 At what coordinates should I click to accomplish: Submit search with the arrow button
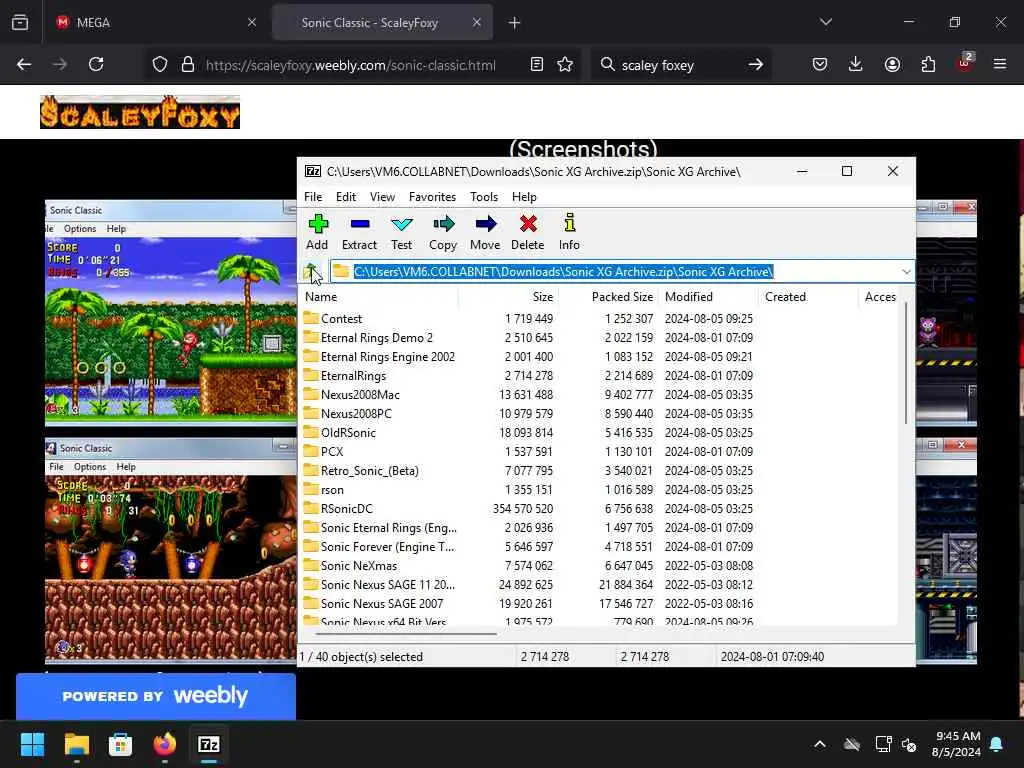[756, 65]
